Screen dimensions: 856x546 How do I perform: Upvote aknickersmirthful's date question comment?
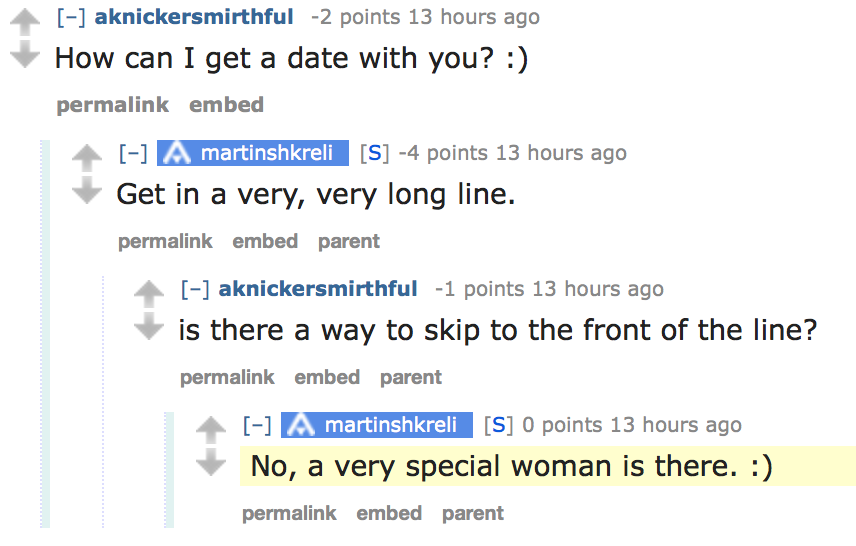click(x=24, y=21)
